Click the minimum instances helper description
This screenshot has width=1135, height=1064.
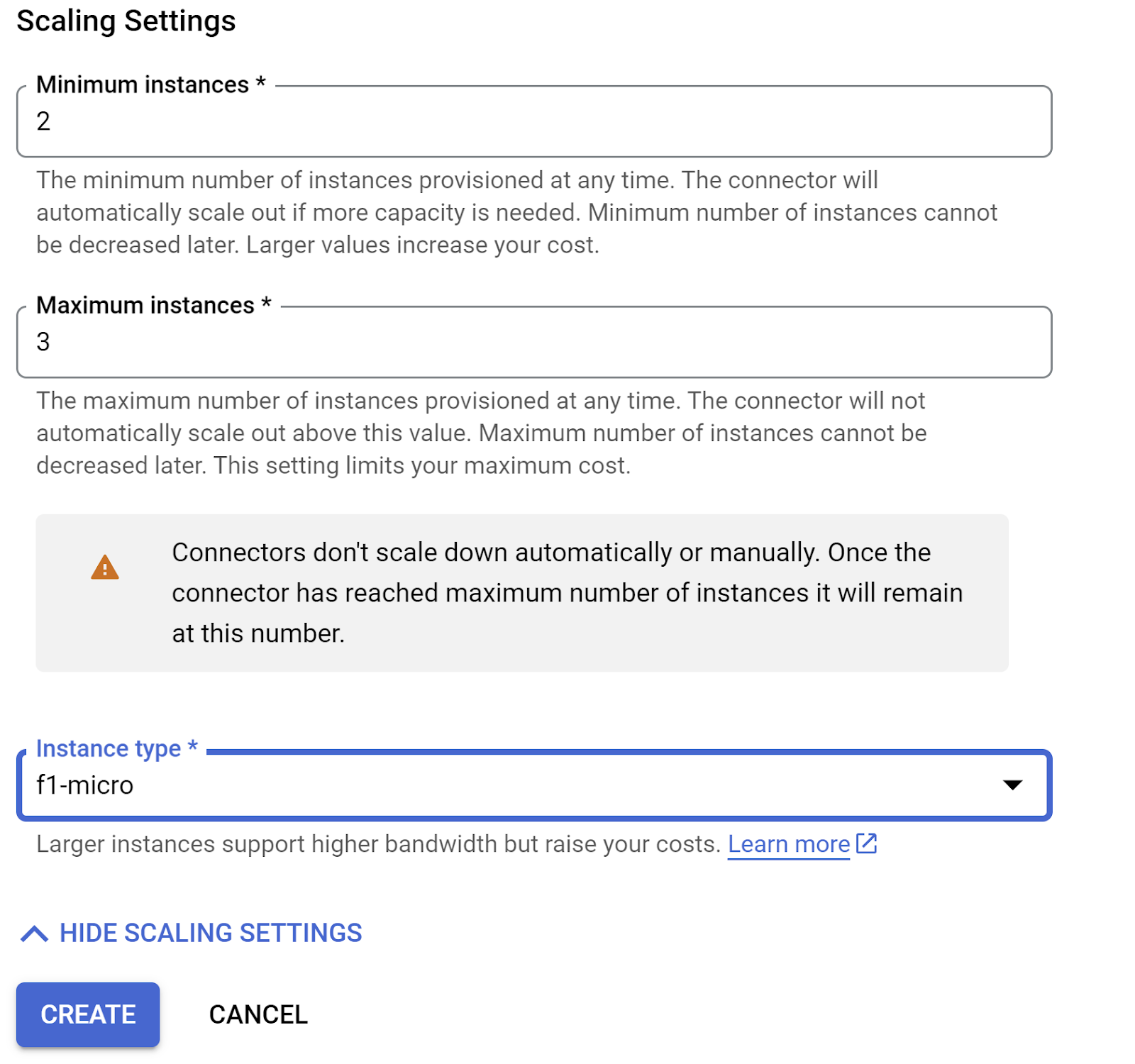516,212
